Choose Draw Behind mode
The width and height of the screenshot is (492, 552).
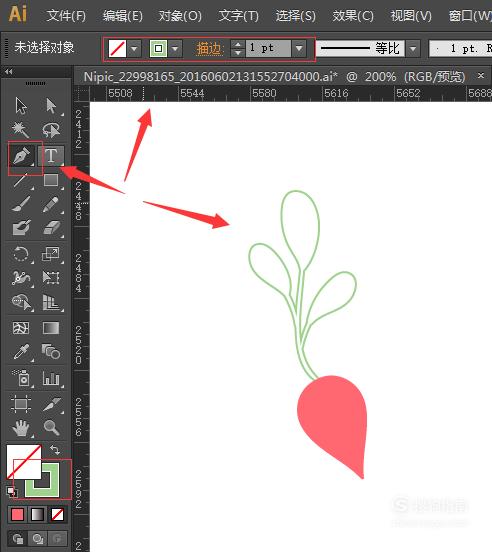pyautogui.click(x=37, y=538)
